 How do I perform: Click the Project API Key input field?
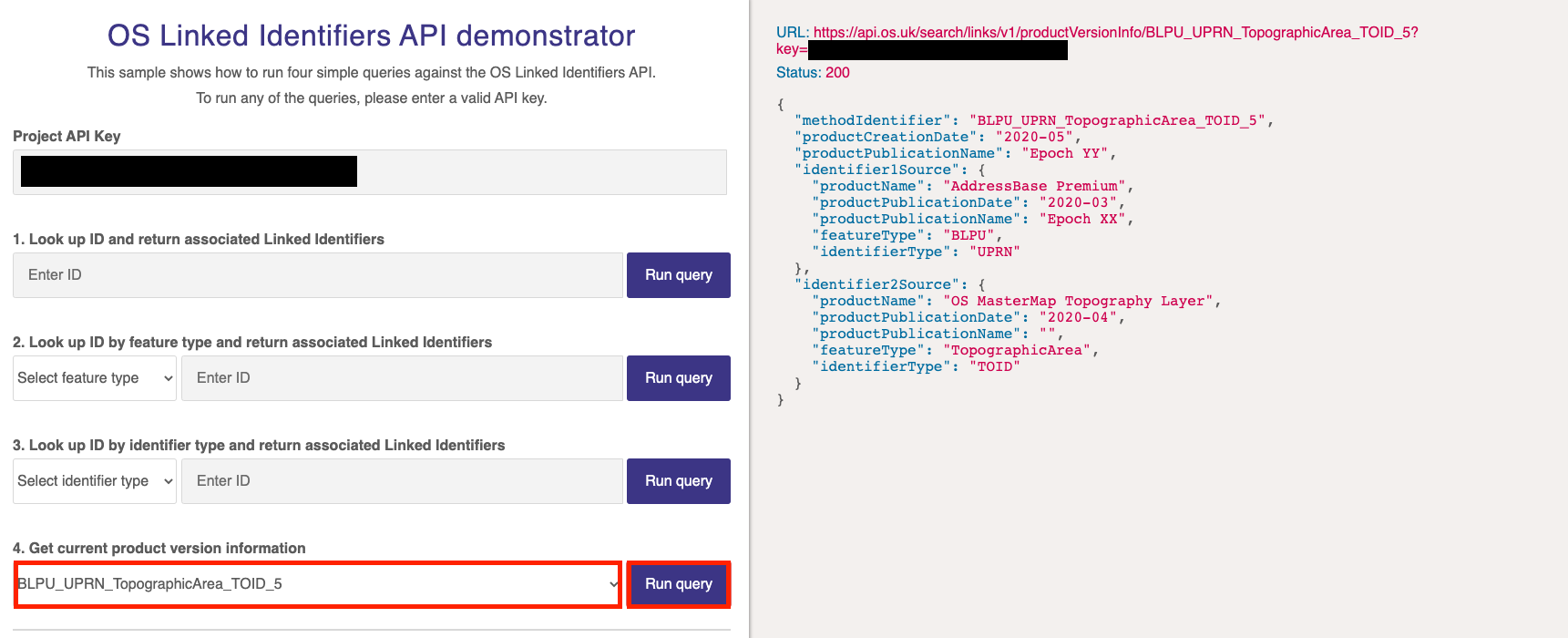(370, 172)
